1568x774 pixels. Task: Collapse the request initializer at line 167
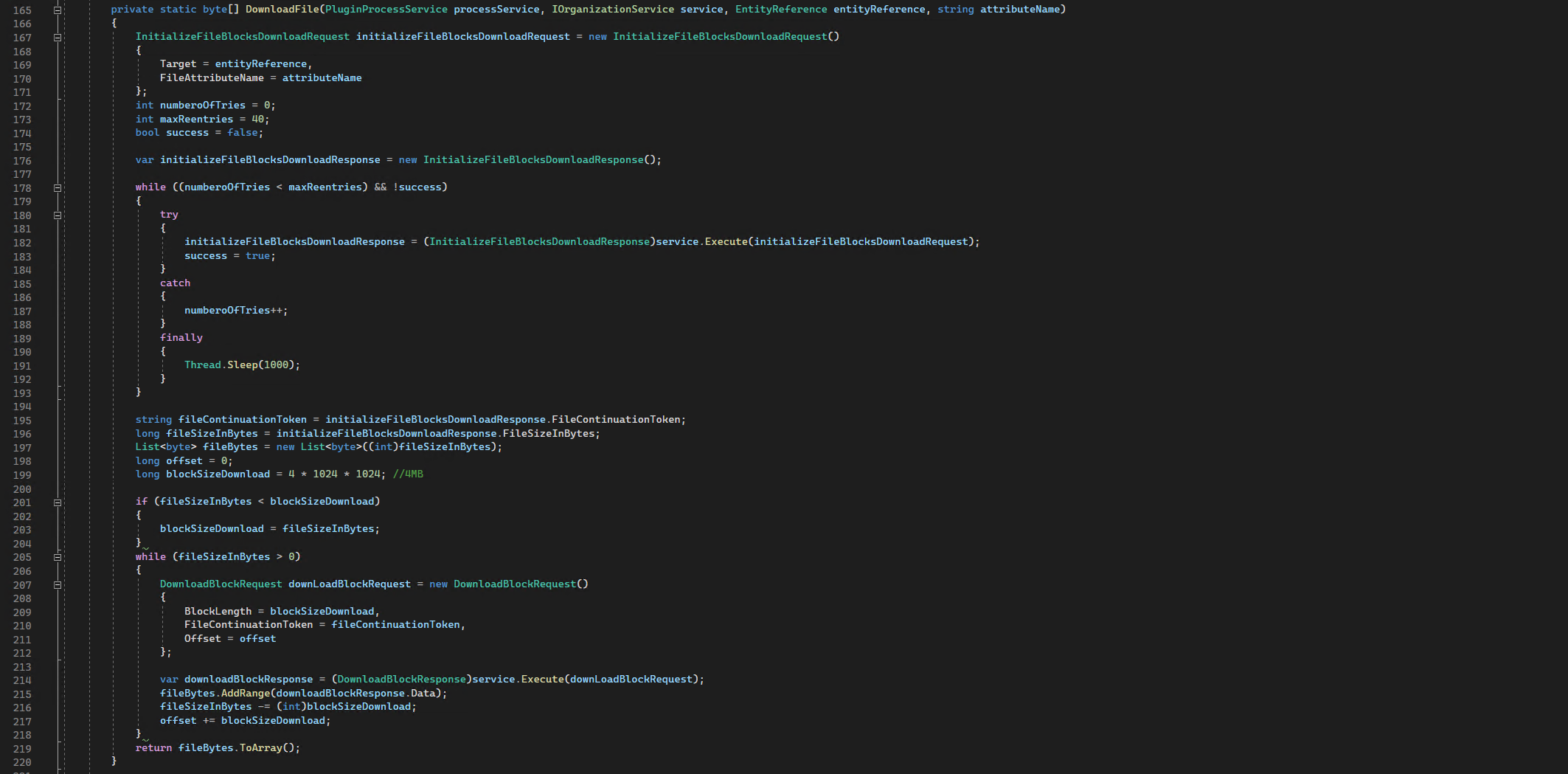tap(58, 38)
